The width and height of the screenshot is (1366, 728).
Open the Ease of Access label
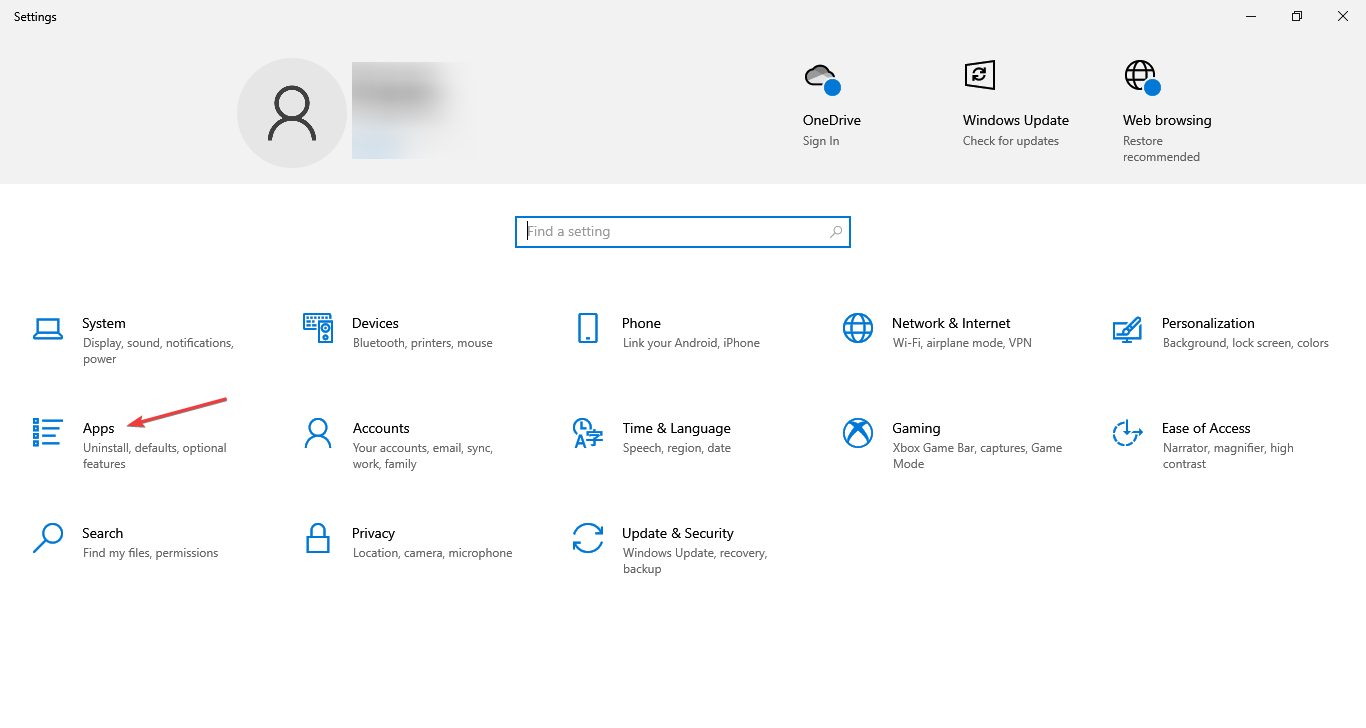point(1206,428)
